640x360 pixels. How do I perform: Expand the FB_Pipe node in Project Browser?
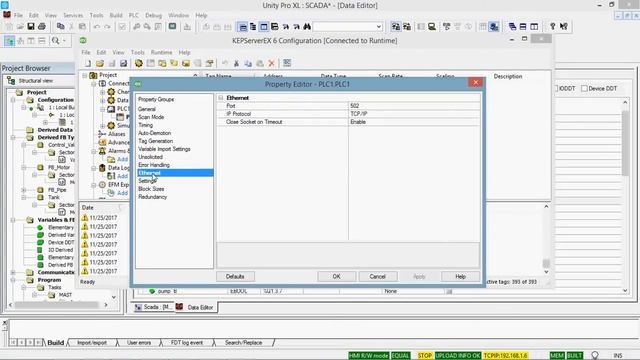click(x=24, y=190)
